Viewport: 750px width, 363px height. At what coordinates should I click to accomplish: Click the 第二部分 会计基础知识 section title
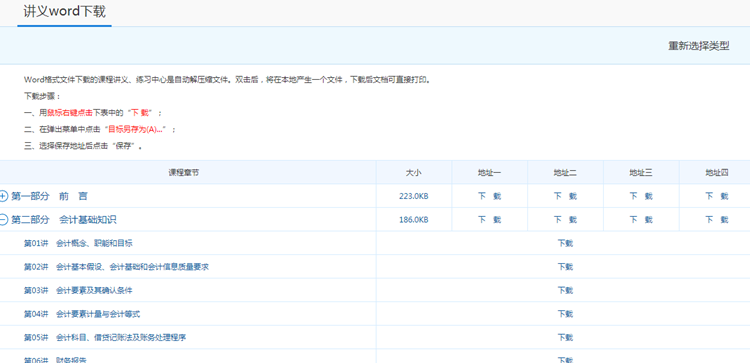pos(64,220)
